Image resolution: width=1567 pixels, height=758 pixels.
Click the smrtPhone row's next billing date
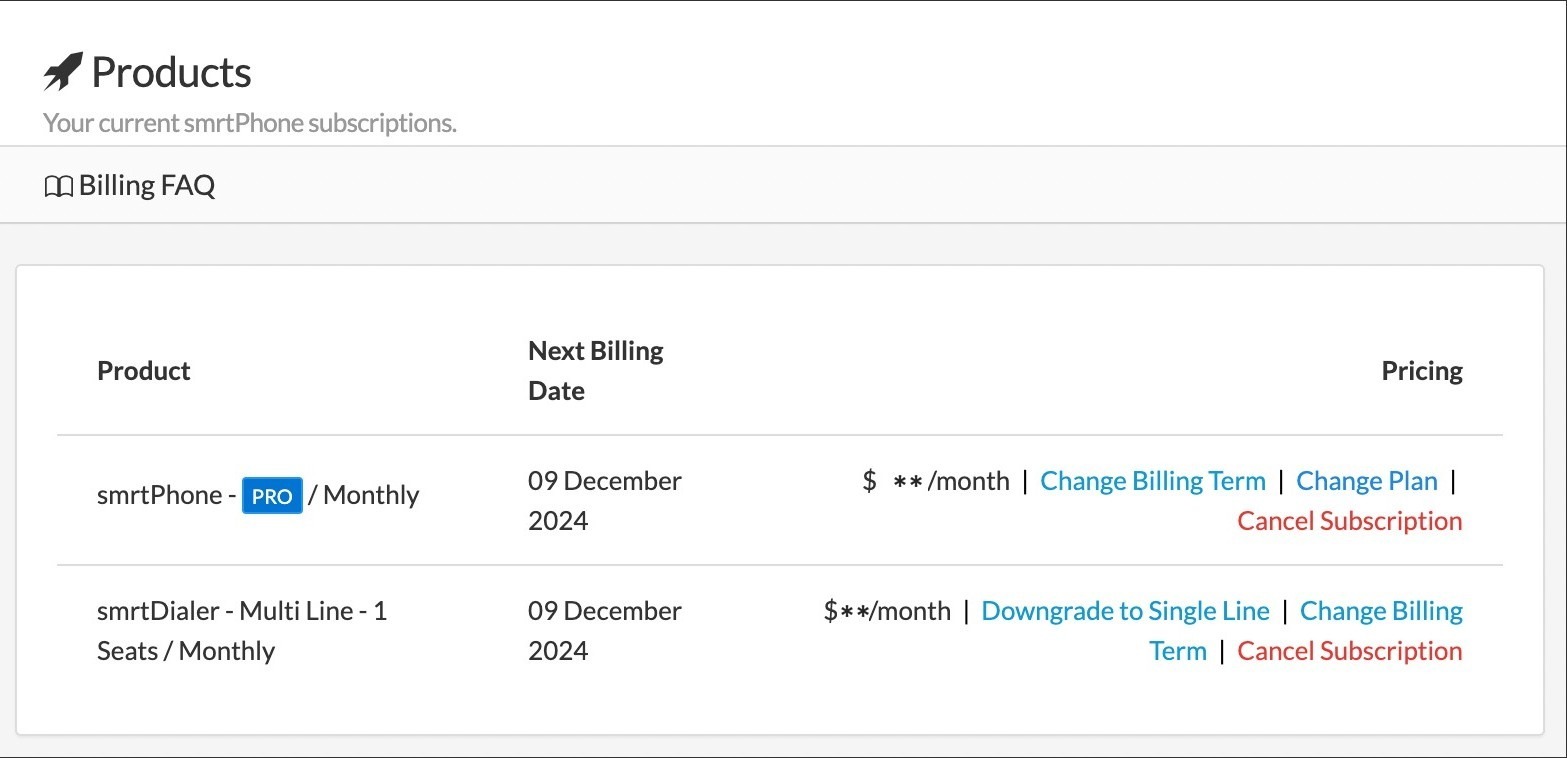coord(604,500)
